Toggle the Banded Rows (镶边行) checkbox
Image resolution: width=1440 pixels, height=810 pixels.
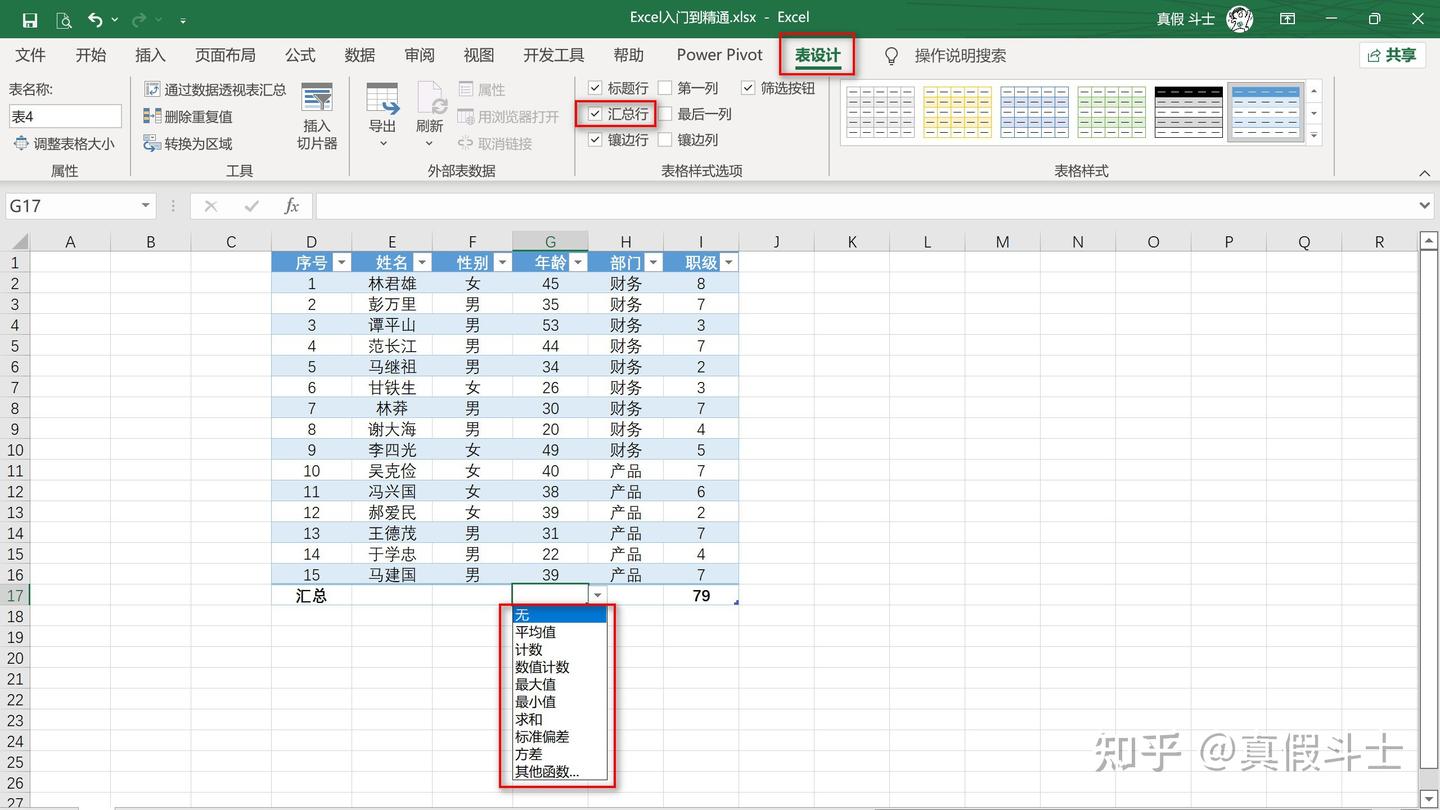point(595,140)
